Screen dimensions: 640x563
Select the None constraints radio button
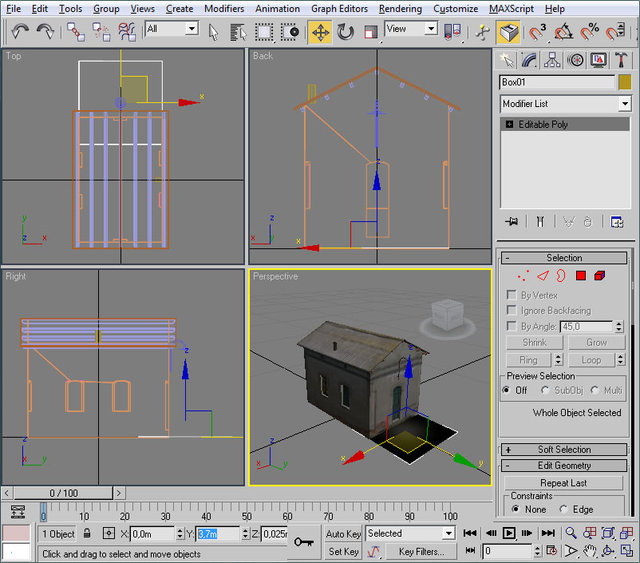(x=516, y=509)
